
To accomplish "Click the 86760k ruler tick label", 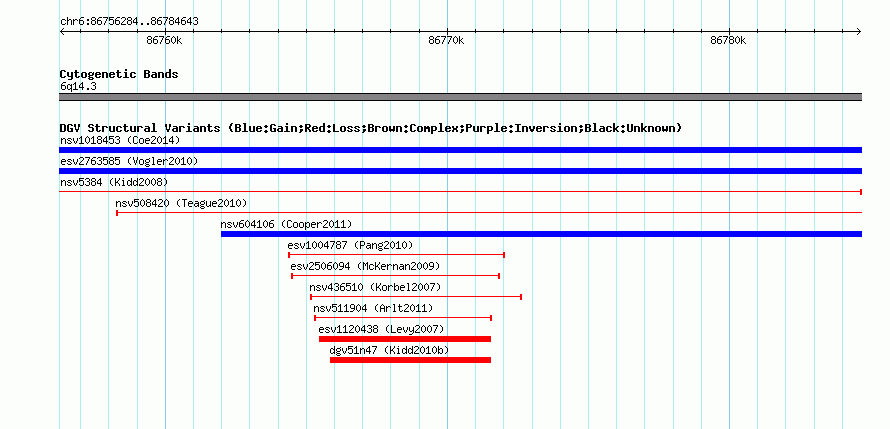I will tap(164, 40).
